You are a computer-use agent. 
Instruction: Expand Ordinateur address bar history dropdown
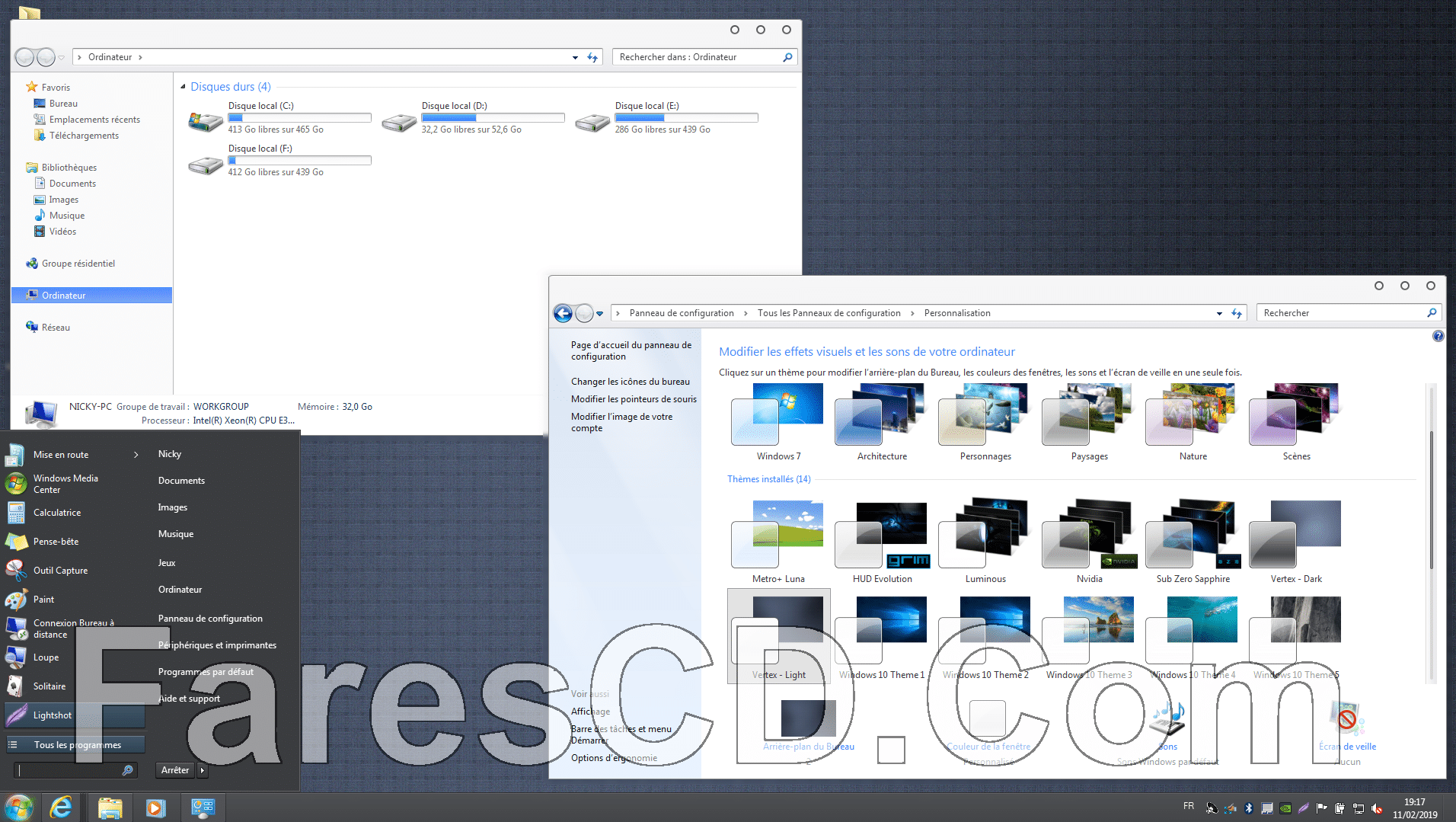575,57
